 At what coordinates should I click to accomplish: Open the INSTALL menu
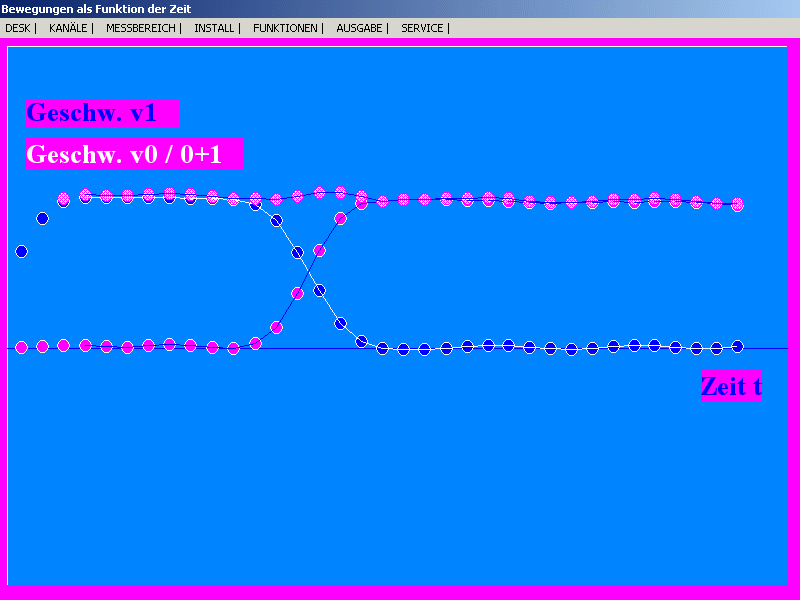point(214,28)
